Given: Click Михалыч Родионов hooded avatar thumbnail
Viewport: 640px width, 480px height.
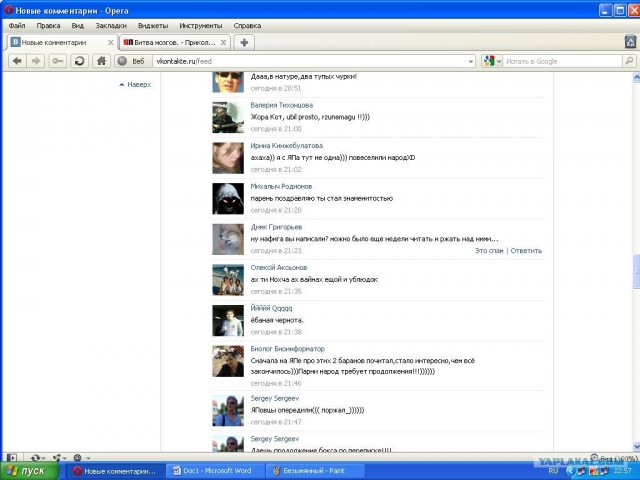Looking at the screenshot, I should 228,198.
